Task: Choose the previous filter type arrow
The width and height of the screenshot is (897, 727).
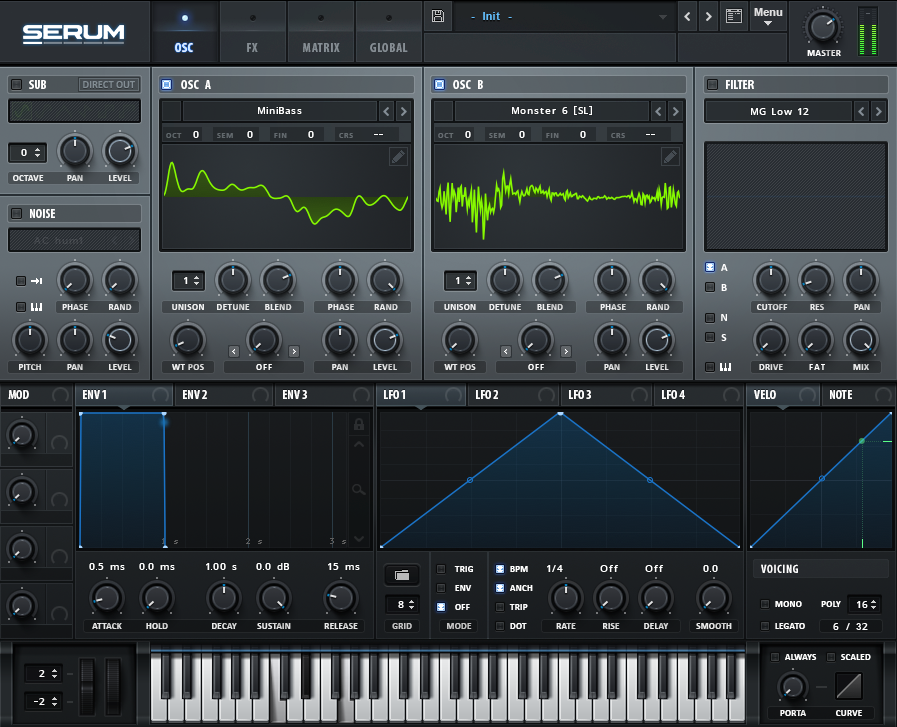Action: point(861,112)
